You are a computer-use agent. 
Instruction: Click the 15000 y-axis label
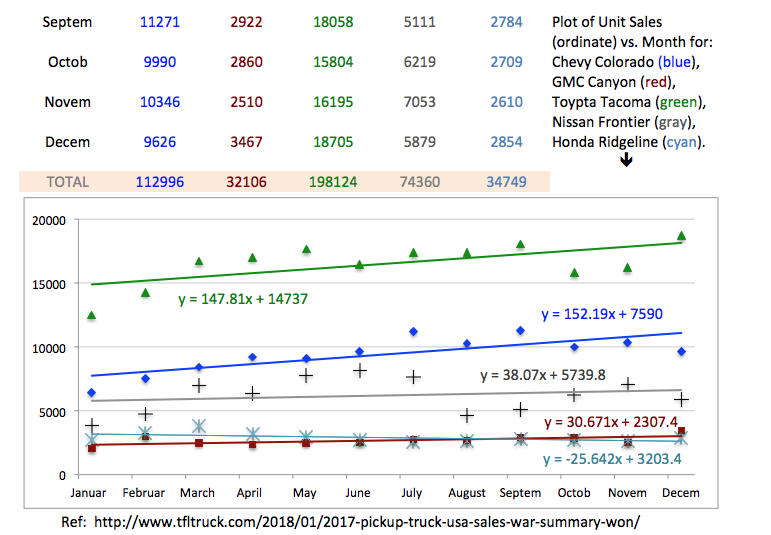click(49, 285)
